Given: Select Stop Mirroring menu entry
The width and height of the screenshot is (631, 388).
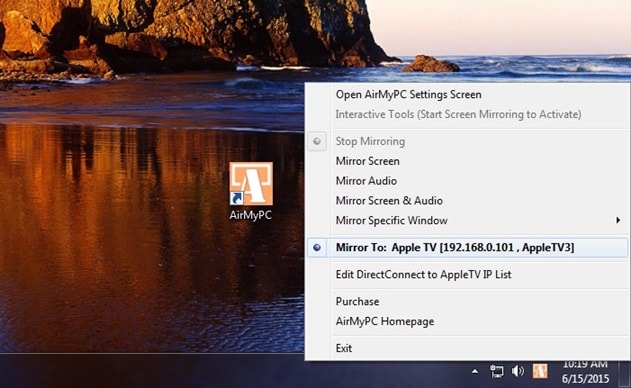Looking at the screenshot, I should [370, 141].
